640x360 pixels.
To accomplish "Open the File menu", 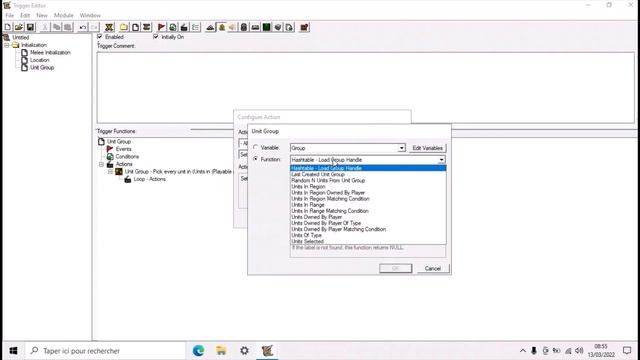I will [x=9, y=15].
